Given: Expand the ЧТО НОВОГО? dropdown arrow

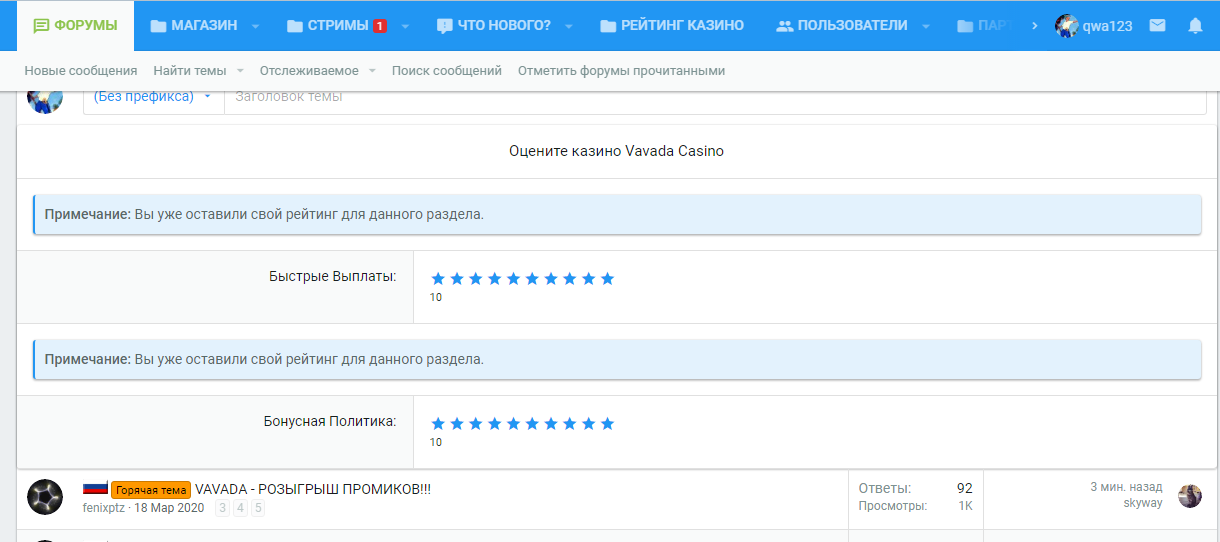Looking at the screenshot, I should (x=569, y=26).
